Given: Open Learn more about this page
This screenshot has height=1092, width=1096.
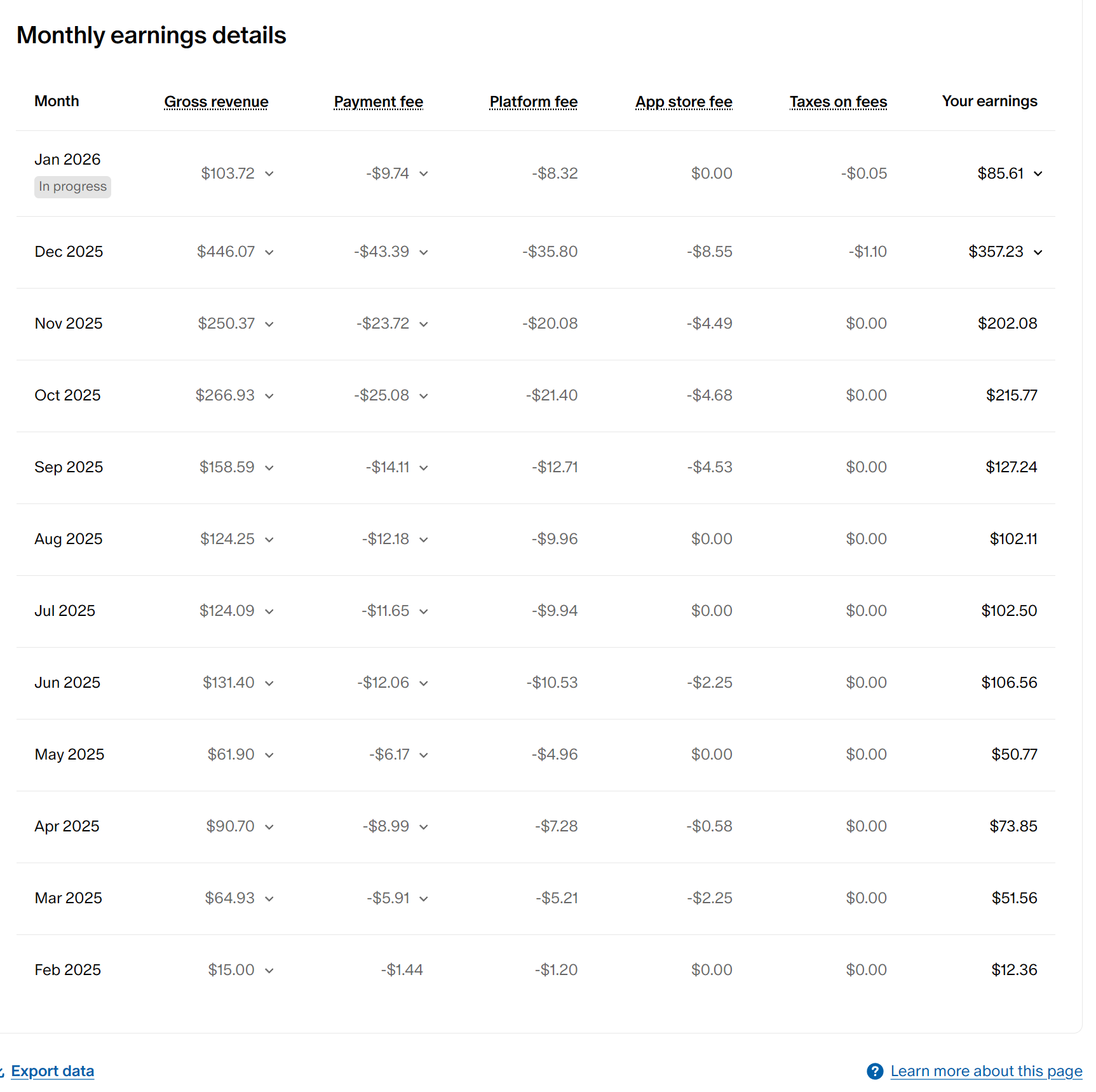Looking at the screenshot, I should click(986, 1071).
